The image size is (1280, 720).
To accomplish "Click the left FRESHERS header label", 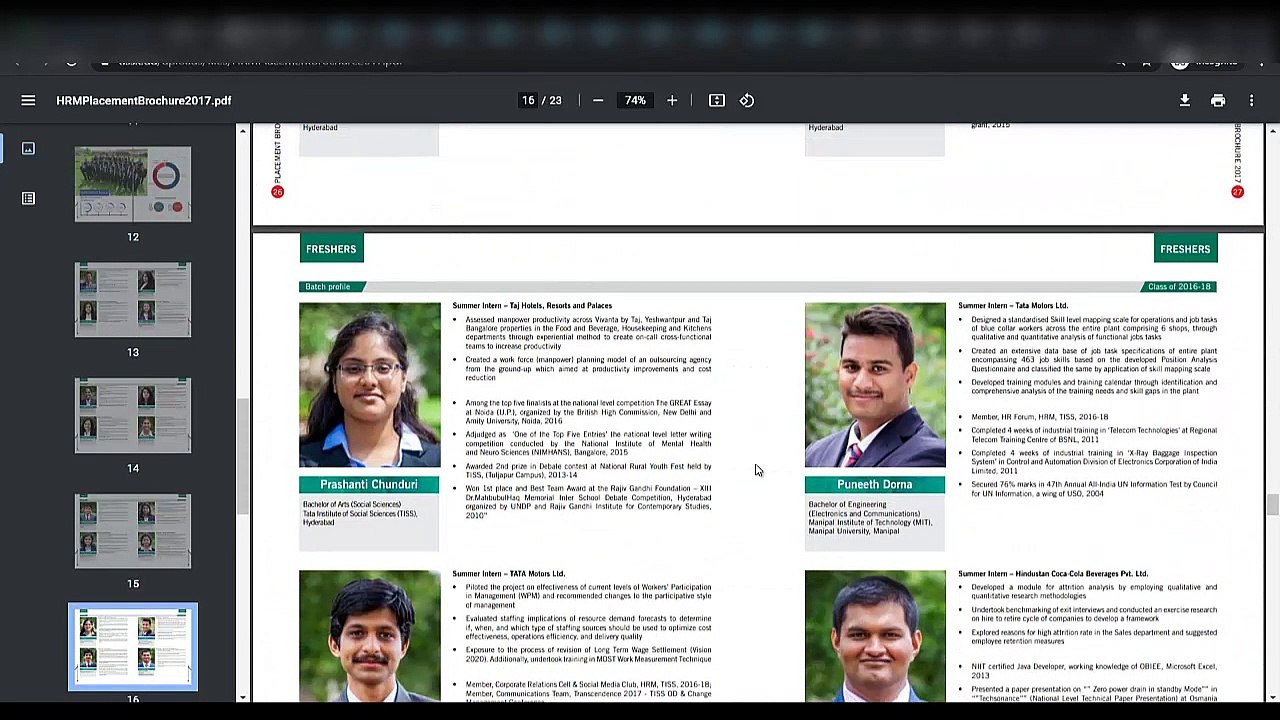I will (331, 249).
